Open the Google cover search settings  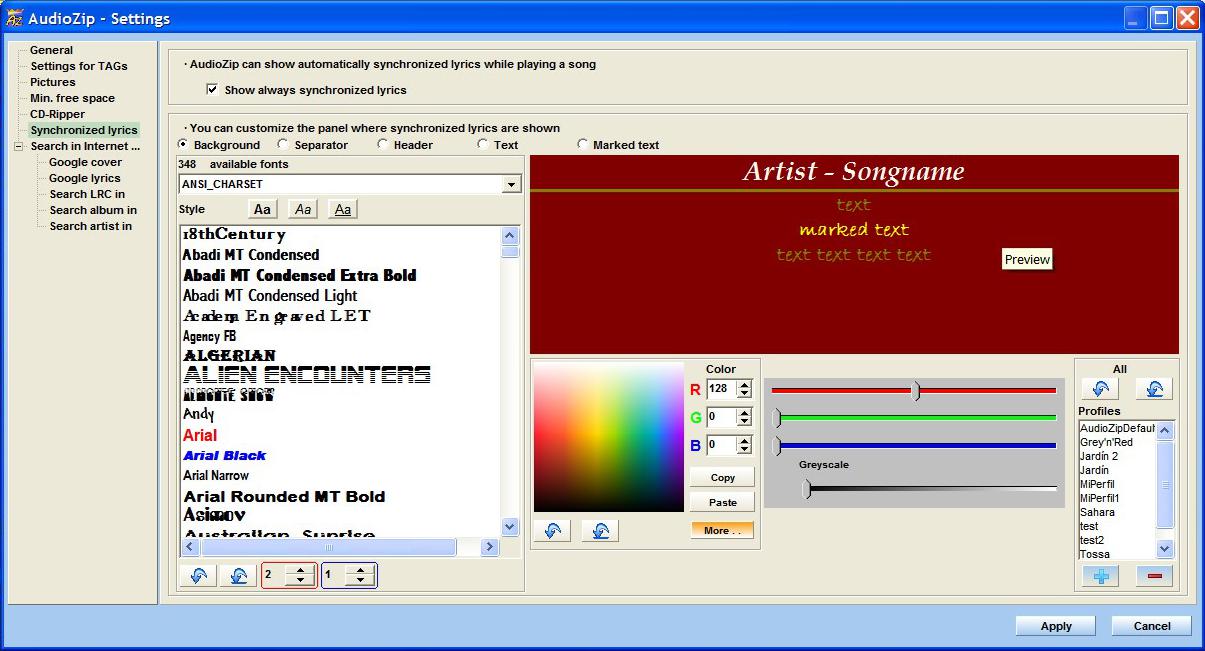click(x=86, y=162)
